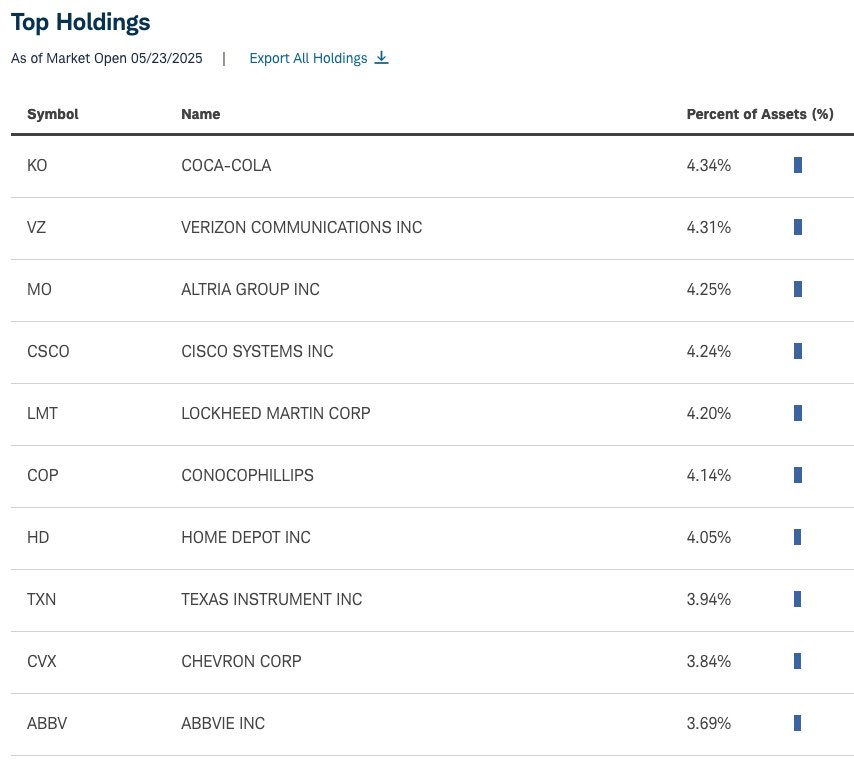Click the 4.20% value for Lockheed Martin

point(709,413)
